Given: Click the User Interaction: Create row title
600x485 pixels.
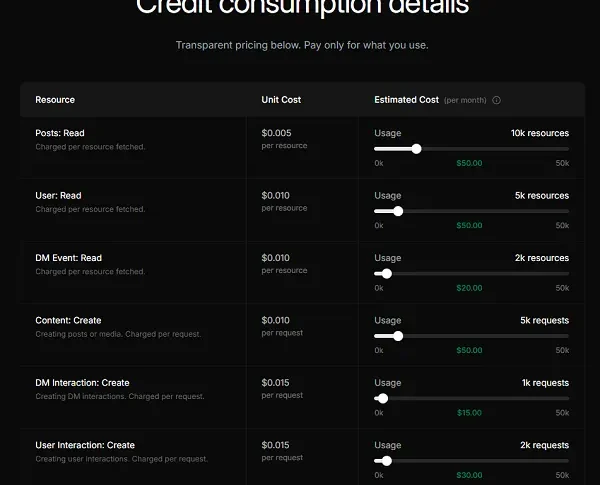Looking at the screenshot, I should click(x=85, y=445).
